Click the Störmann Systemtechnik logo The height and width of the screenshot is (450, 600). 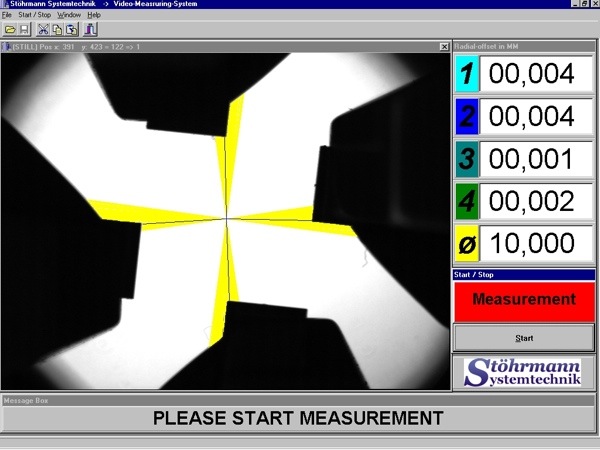coord(524,374)
